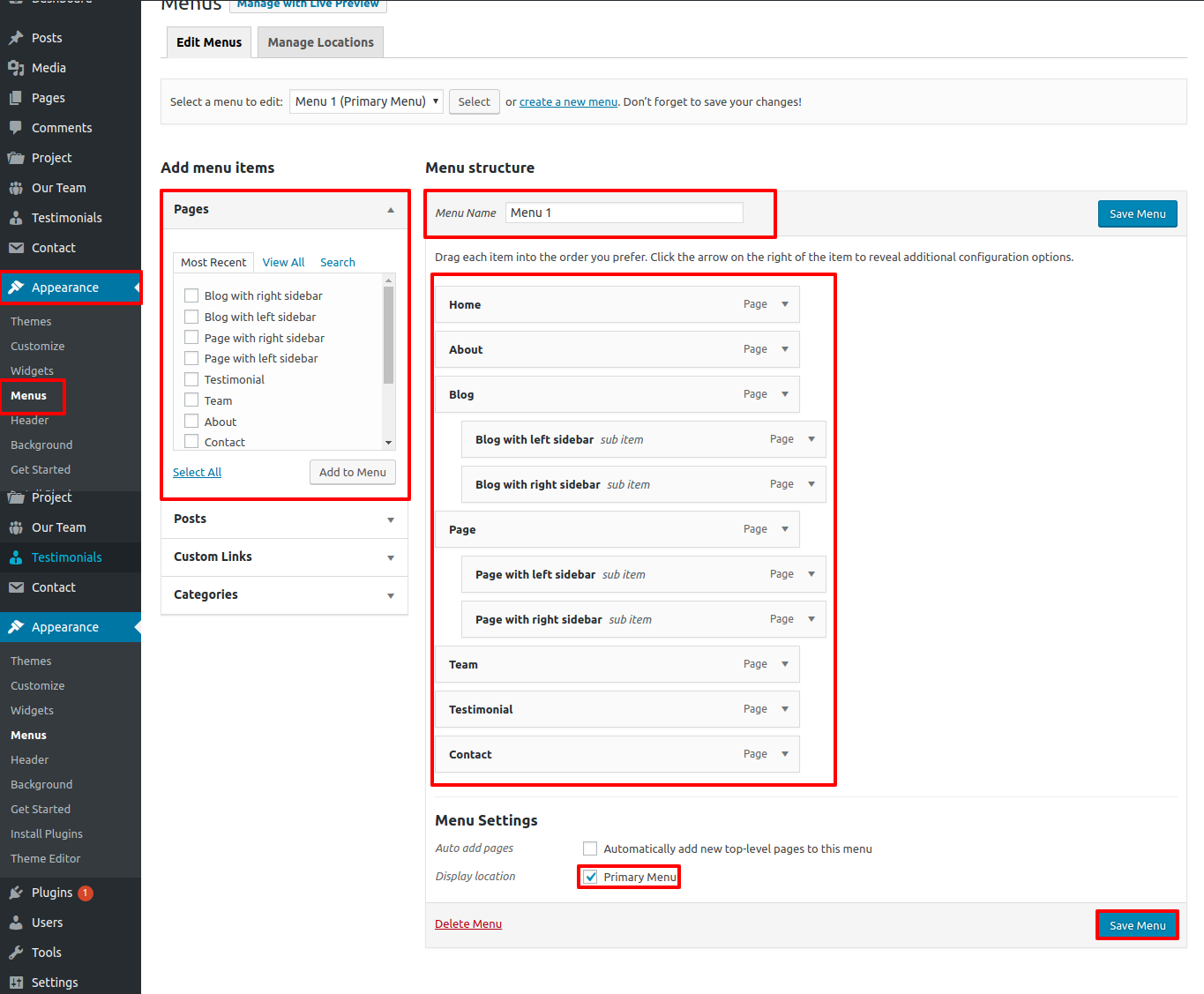Expand the Posts panel

coord(391,520)
